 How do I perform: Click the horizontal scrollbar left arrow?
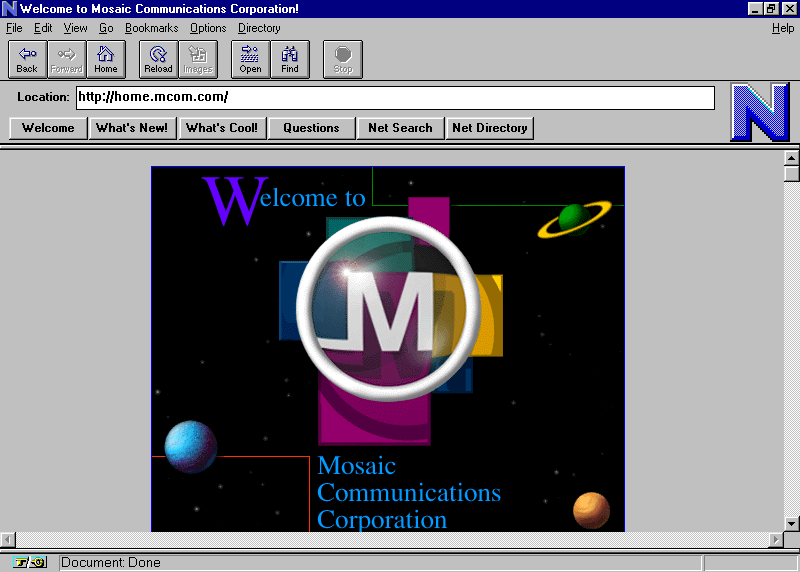click(8, 539)
